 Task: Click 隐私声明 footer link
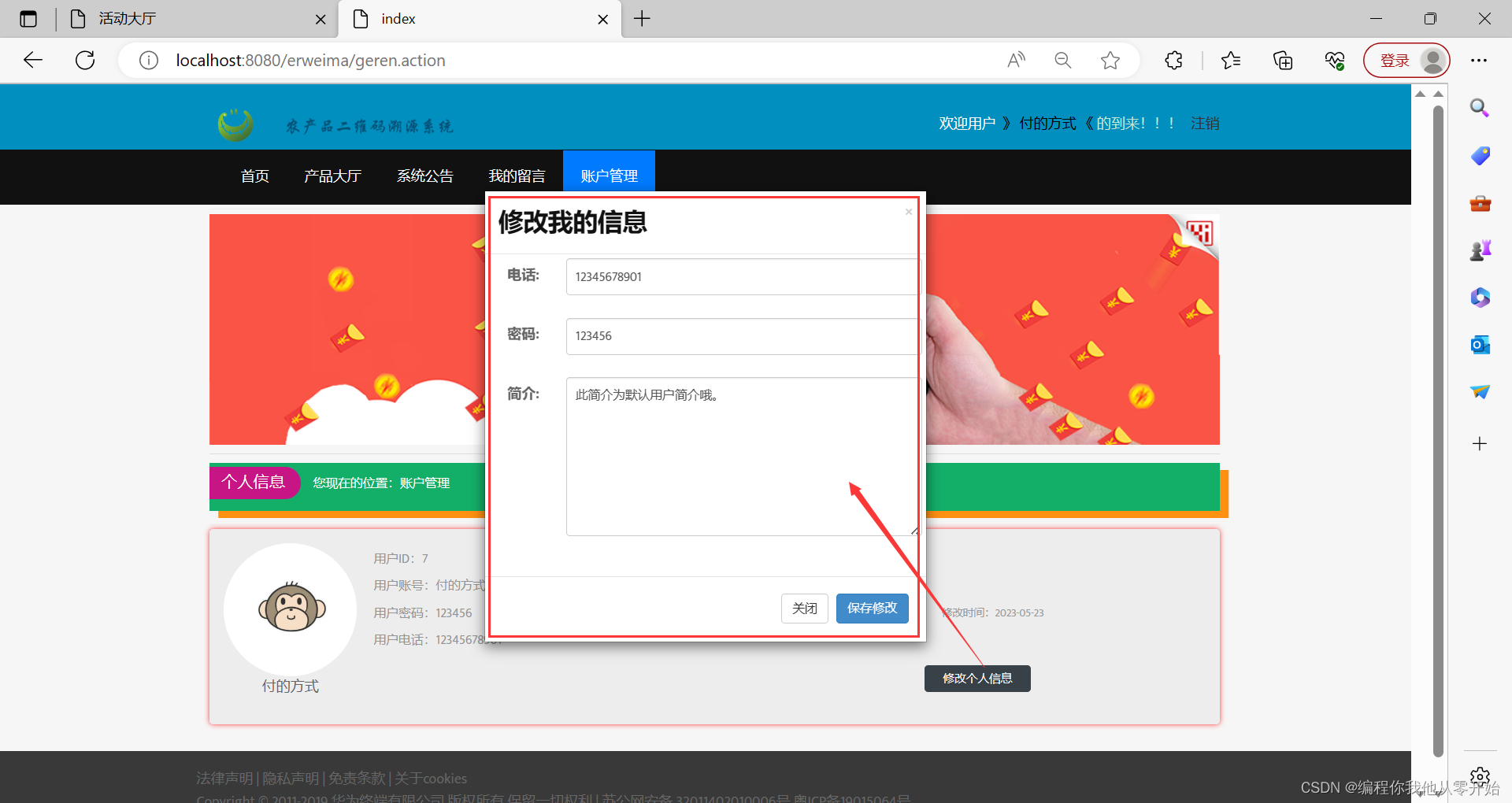tap(291, 779)
